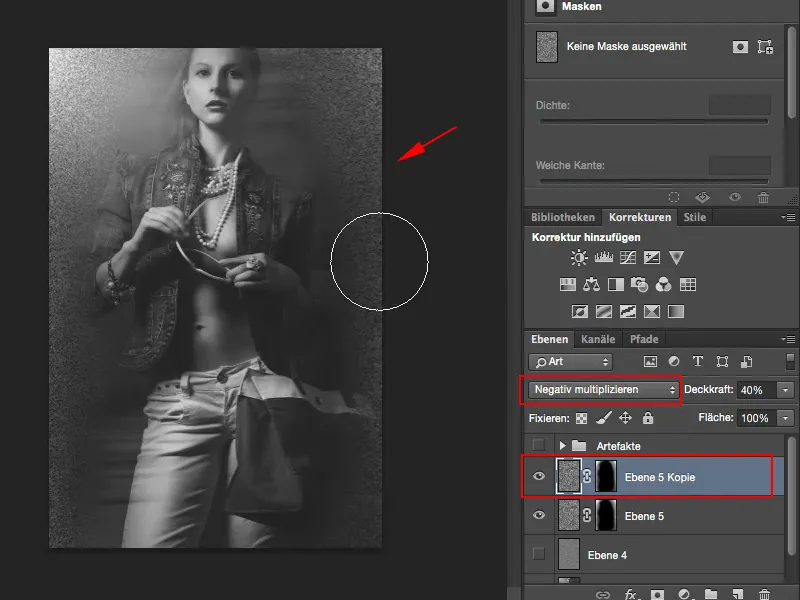Expand the Artefakte group
800x600 pixels.
click(x=565, y=446)
